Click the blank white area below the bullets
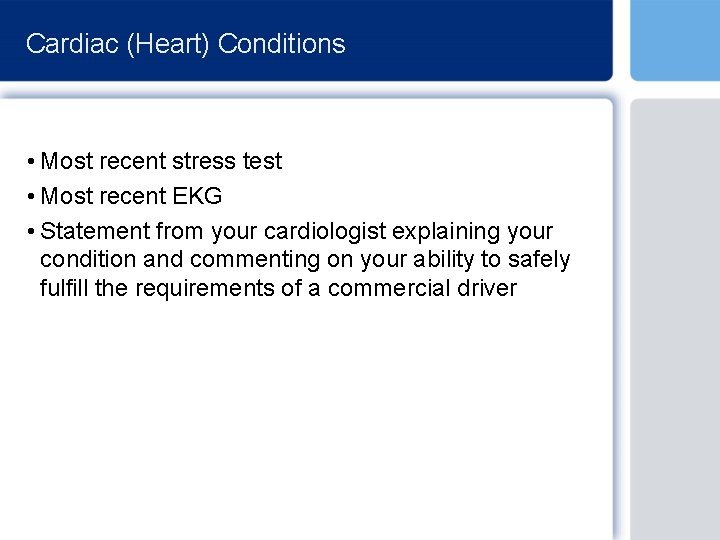720x540 pixels. [x=300, y=420]
